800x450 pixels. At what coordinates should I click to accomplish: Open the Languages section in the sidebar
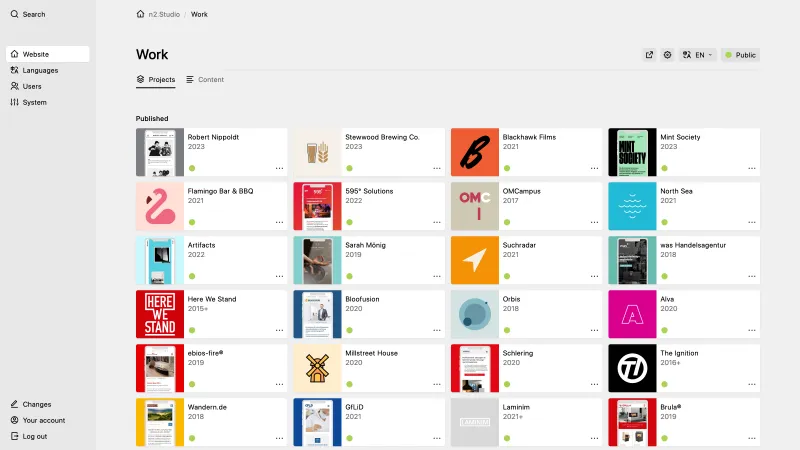tap(40, 70)
